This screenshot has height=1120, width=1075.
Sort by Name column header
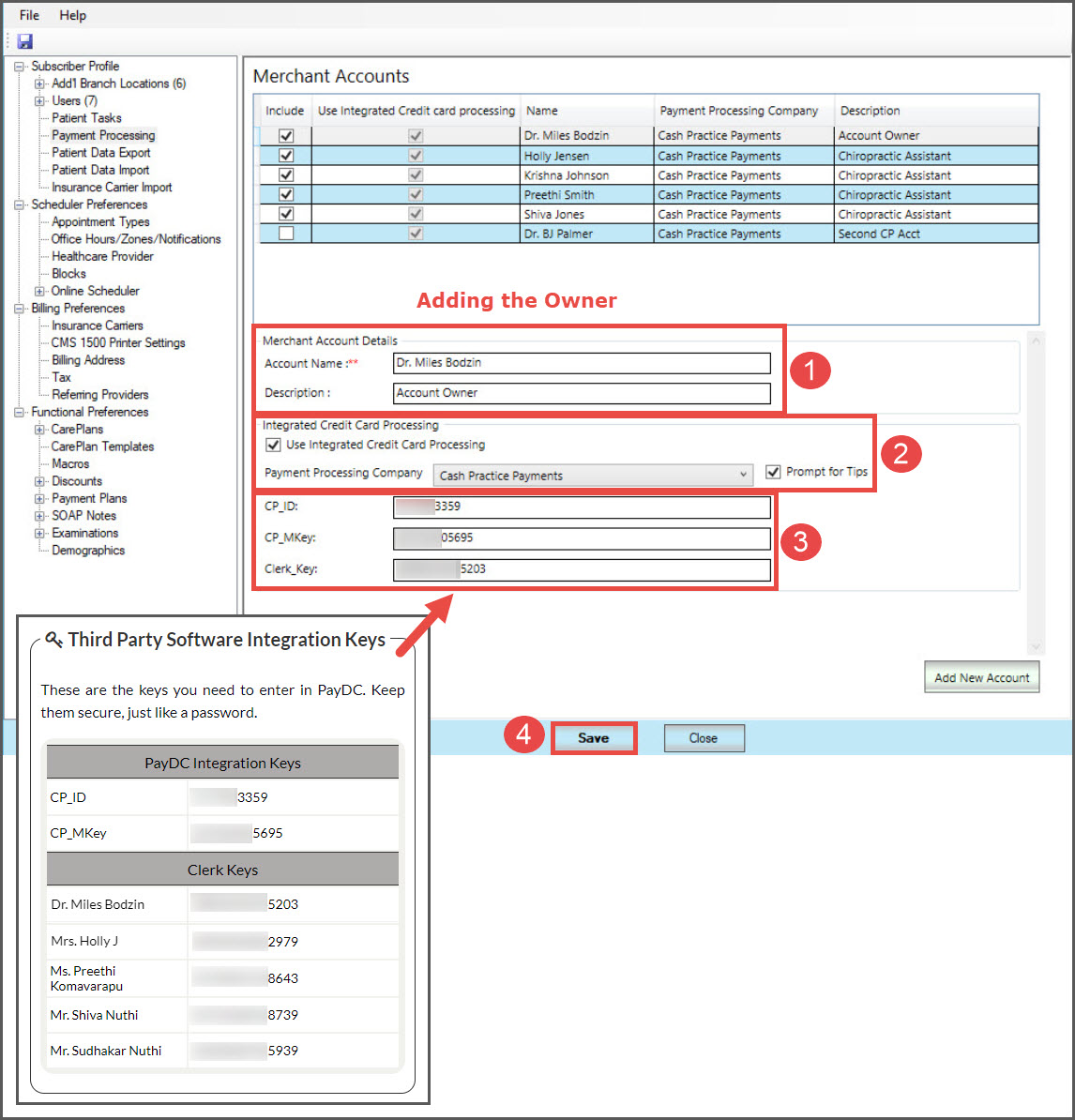[x=587, y=111]
